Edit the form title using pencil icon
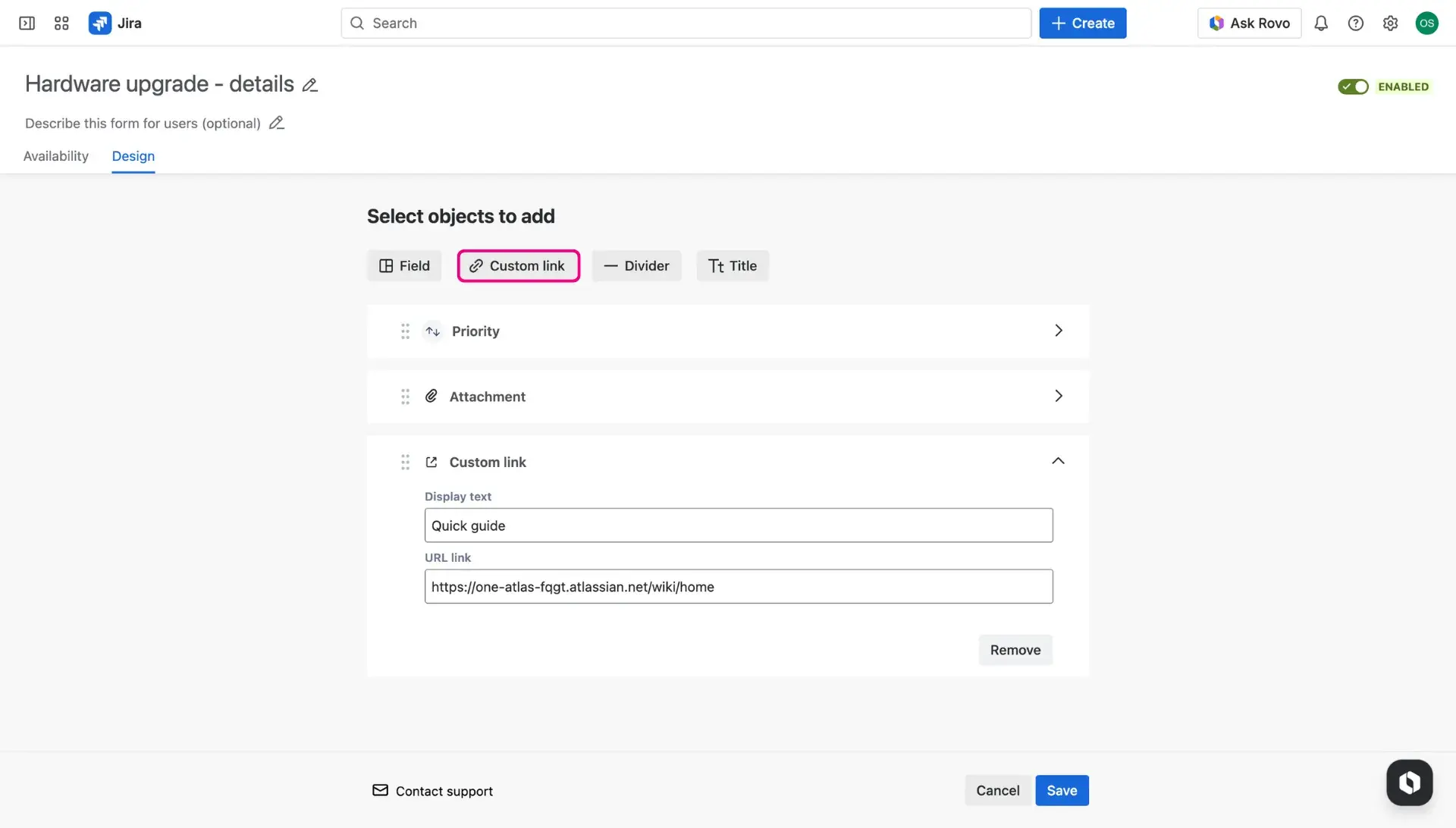 point(309,84)
